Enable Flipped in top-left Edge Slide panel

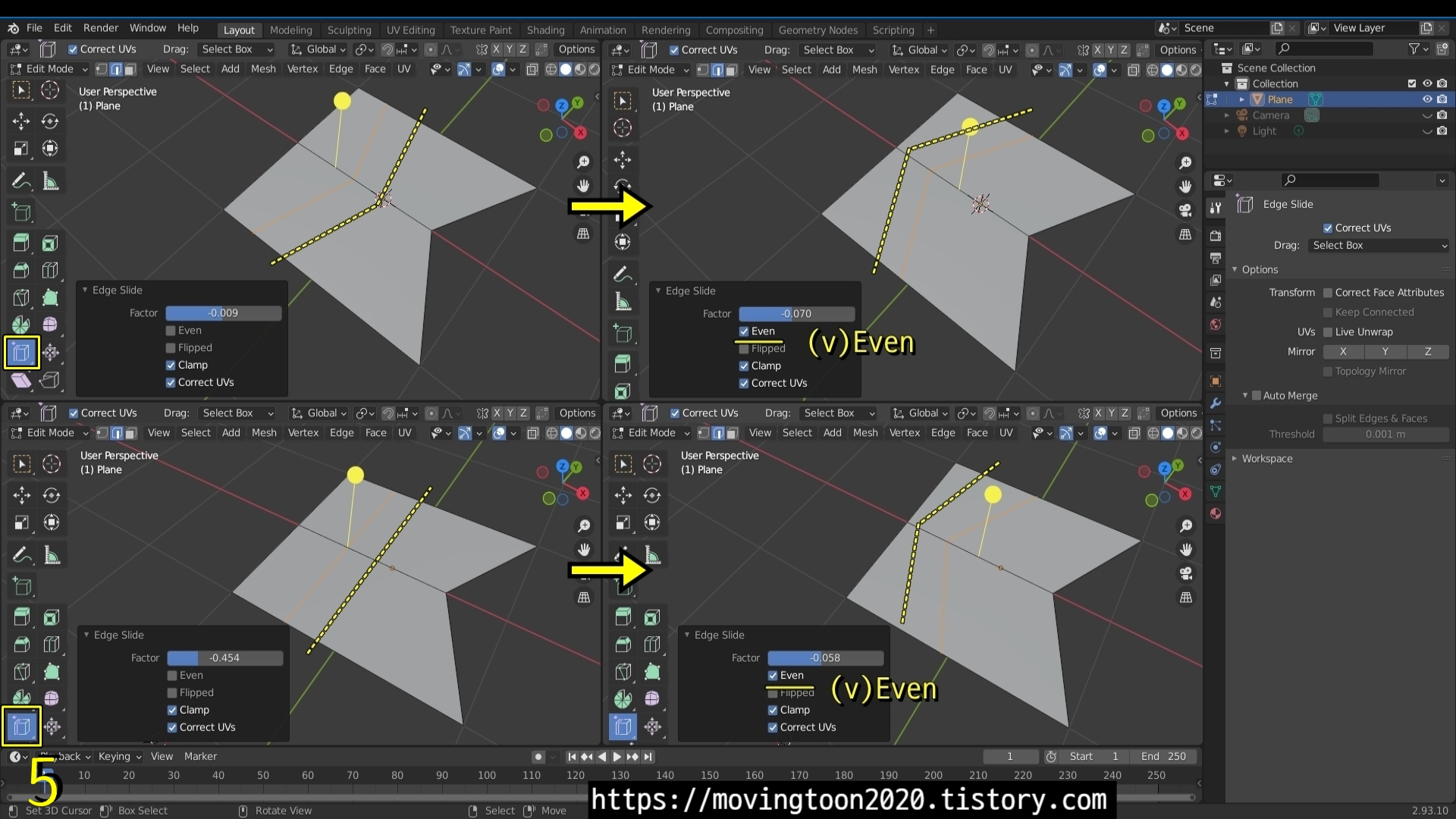[171, 348]
